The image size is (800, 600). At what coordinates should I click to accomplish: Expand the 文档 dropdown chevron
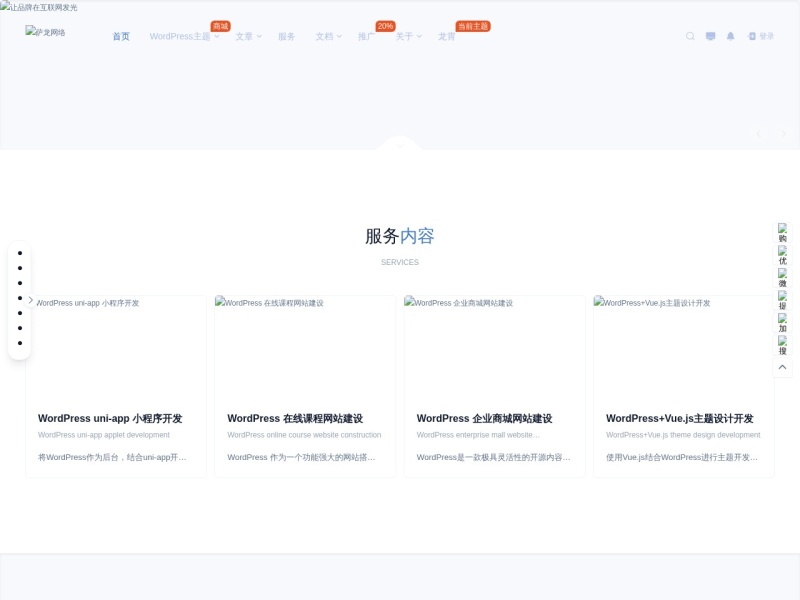coord(339,36)
